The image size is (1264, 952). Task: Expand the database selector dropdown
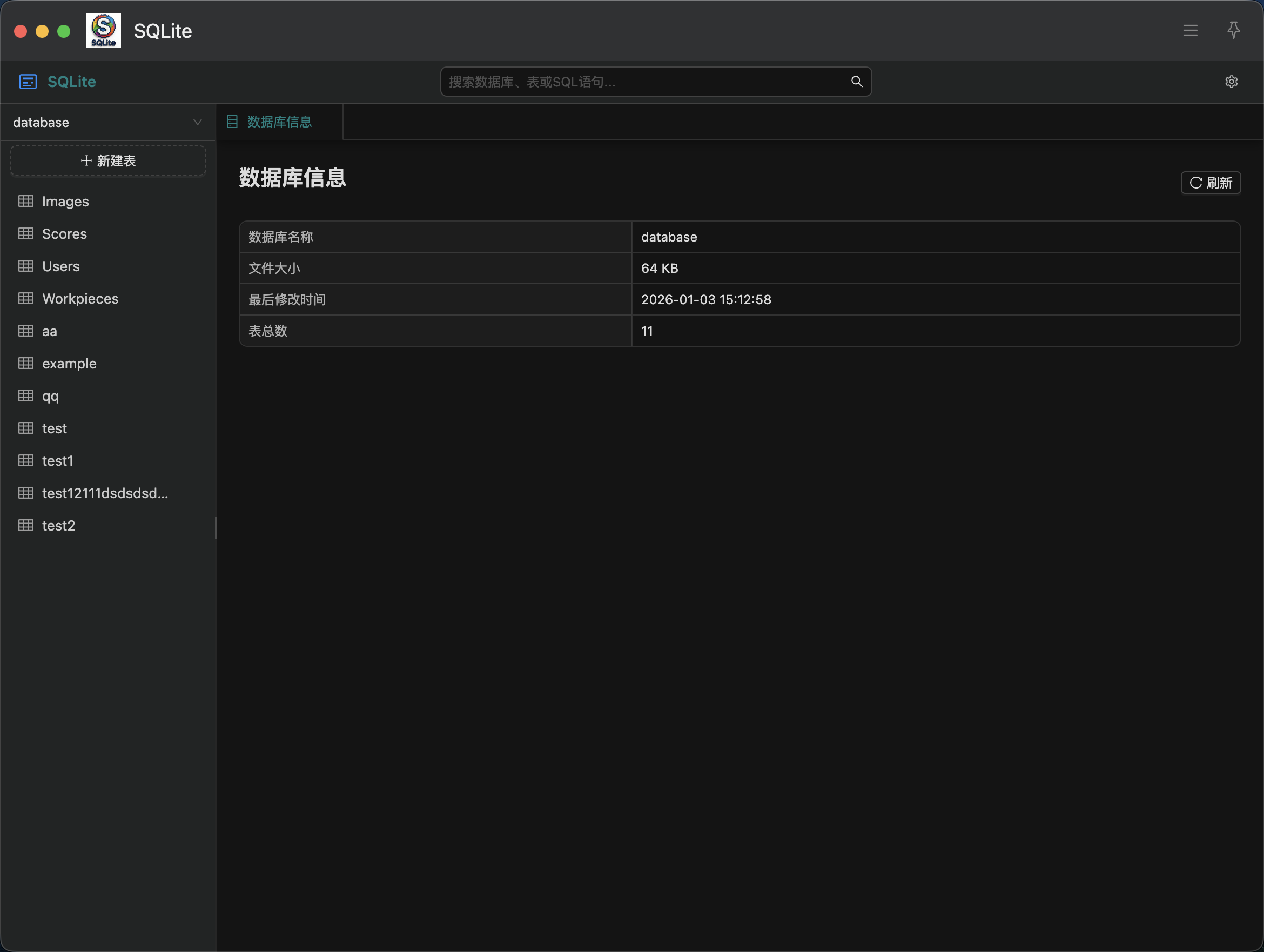click(x=103, y=122)
